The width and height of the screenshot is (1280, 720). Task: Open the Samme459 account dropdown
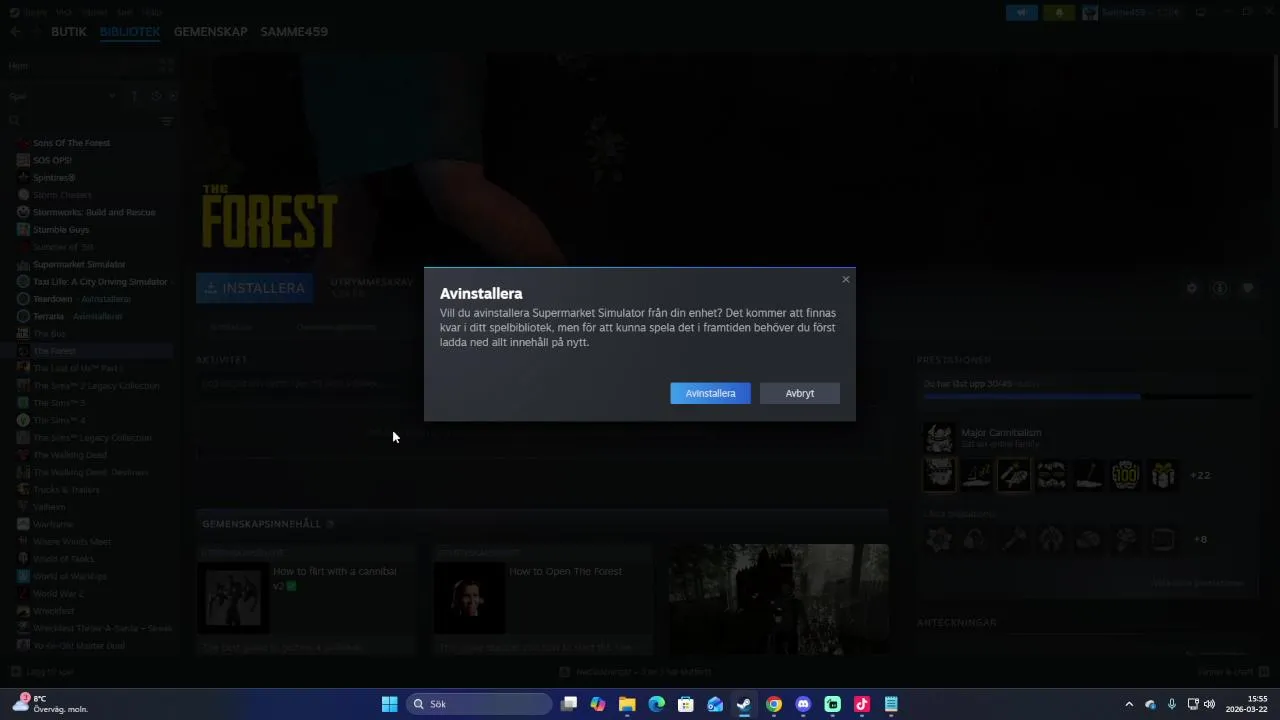[x=1132, y=12]
